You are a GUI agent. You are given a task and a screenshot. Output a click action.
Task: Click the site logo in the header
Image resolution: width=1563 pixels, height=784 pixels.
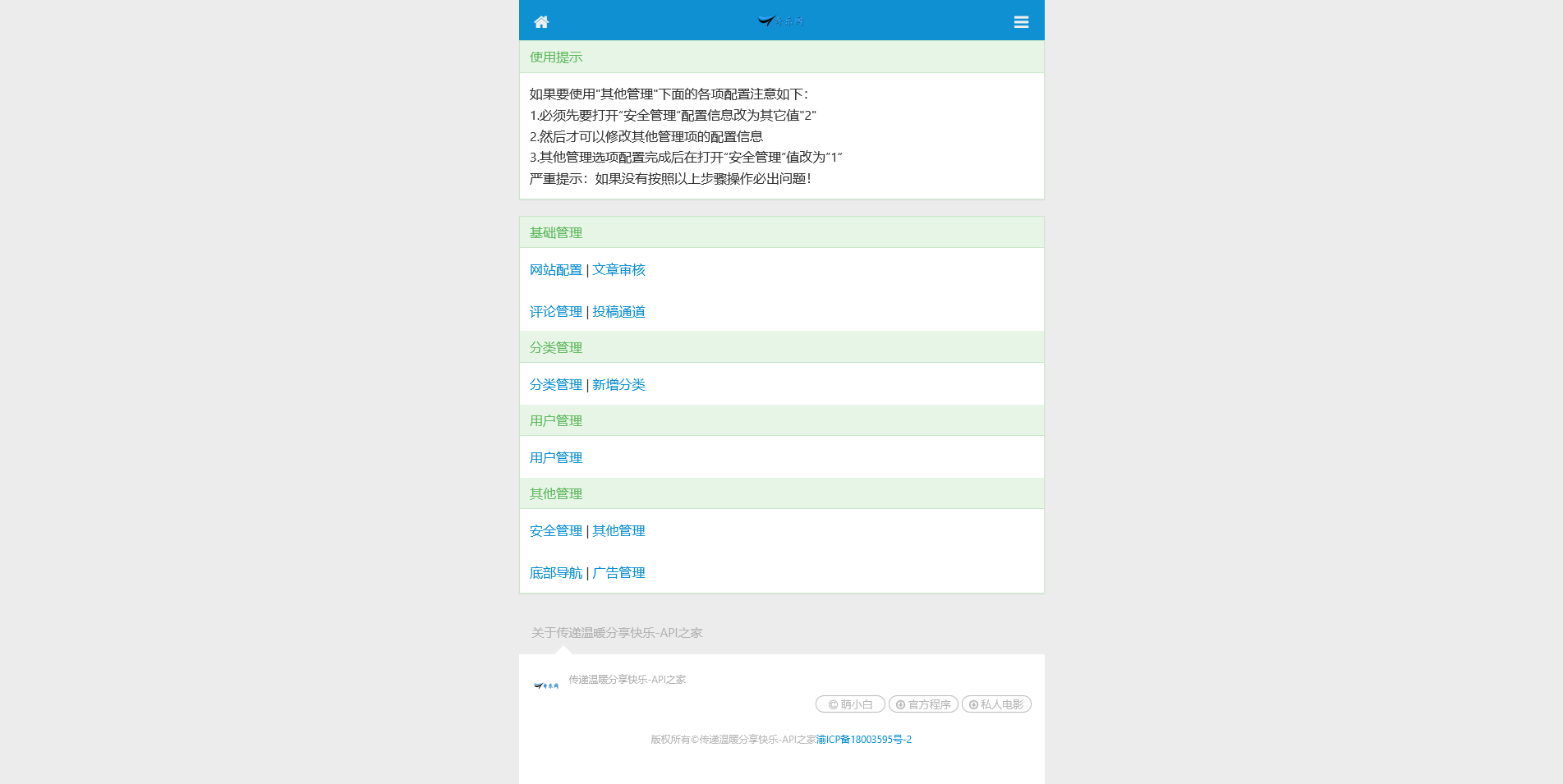[780, 21]
